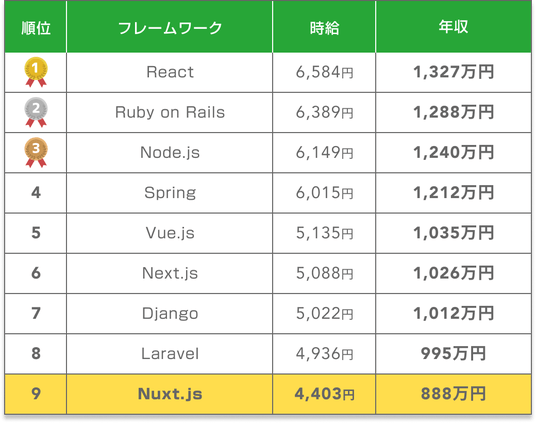
Task: Click the highlighted Nuxt.js cell
Action: (x=170, y=394)
